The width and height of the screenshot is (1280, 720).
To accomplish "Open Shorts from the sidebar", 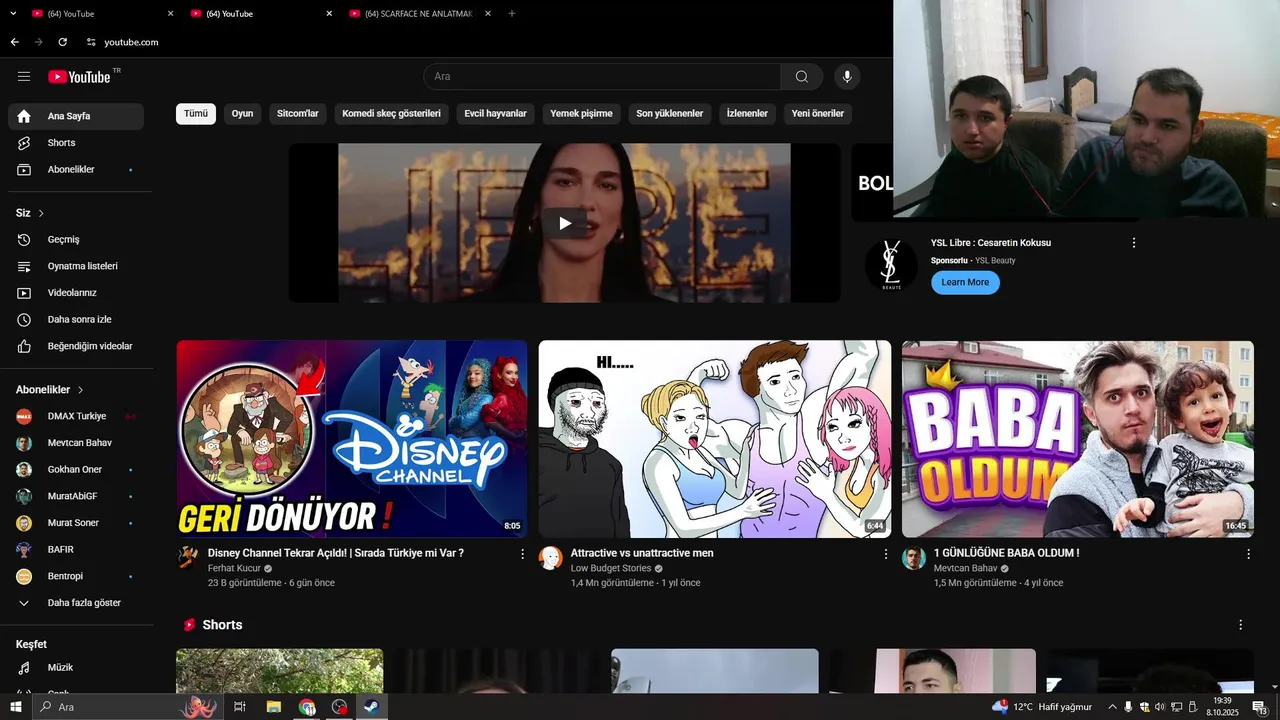I will (x=76, y=143).
